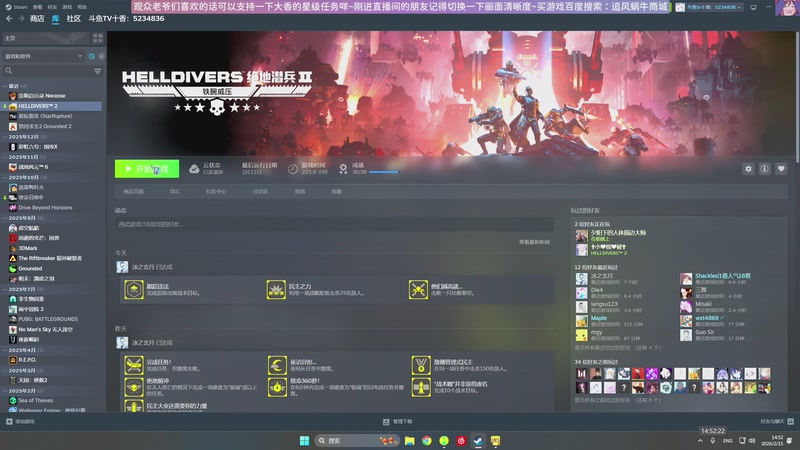Open the 商店 store tab
The height and width of the screenshot is (450, 800).
[37, 18]
